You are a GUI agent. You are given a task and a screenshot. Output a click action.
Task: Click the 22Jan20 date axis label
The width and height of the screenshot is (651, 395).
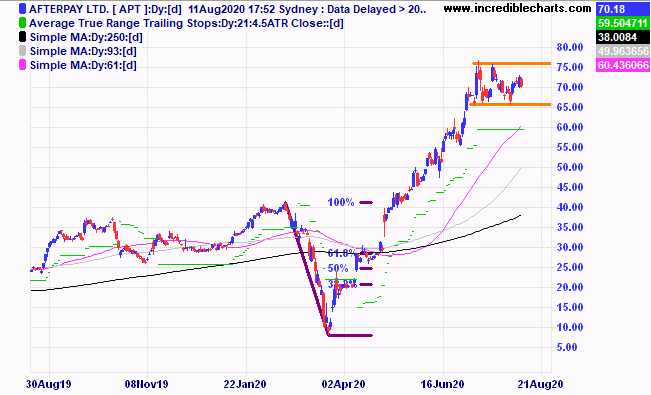point(245,384)
